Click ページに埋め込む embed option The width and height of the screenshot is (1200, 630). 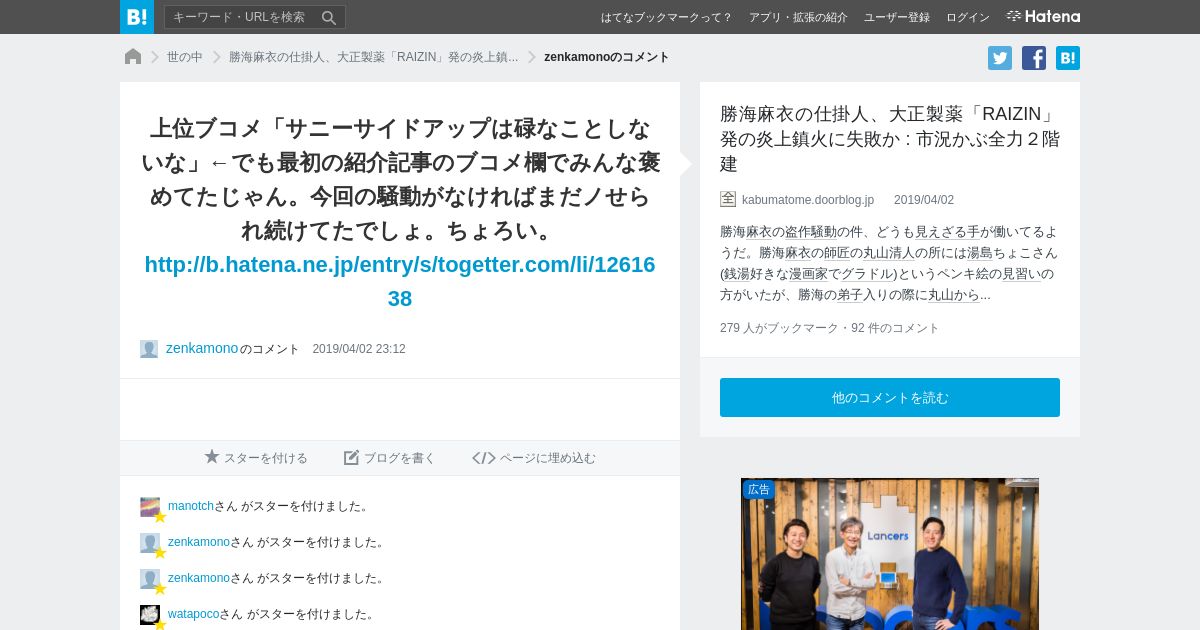(534, 457)
